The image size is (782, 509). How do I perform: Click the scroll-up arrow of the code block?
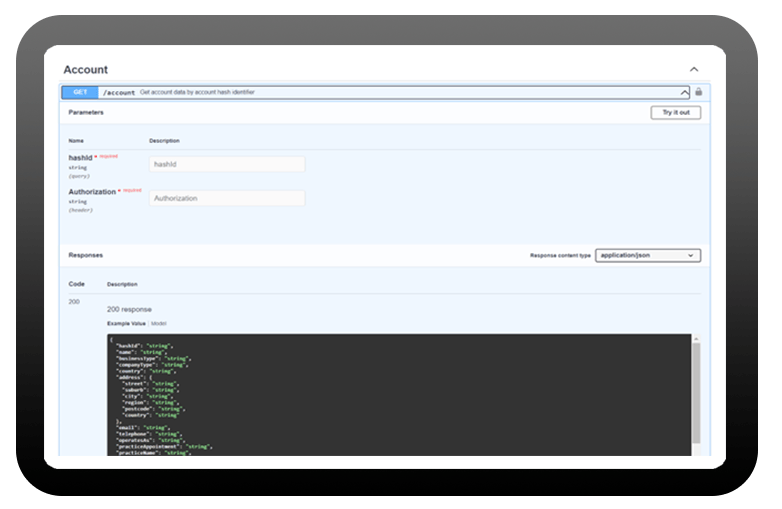(x=696, y=339)
